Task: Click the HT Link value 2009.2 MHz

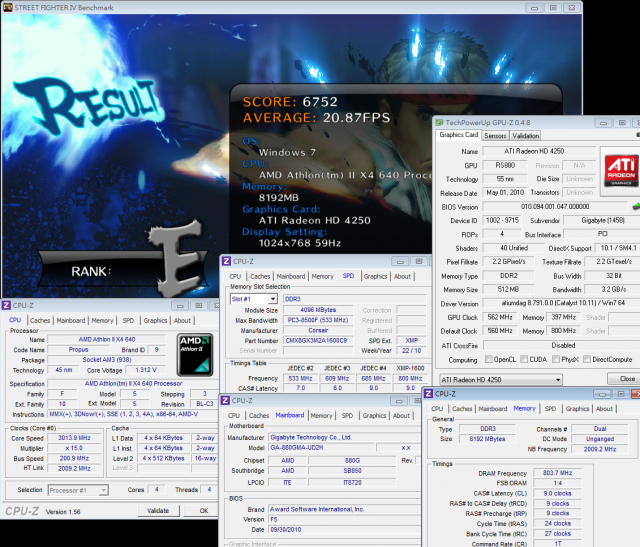Action: click(74, 468)
